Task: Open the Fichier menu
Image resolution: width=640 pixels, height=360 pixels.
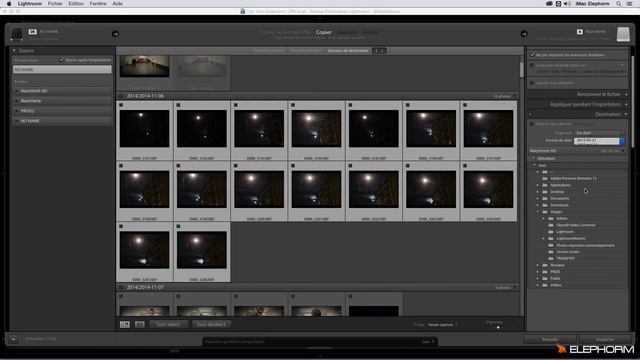Action: click(x=55, y=4)
